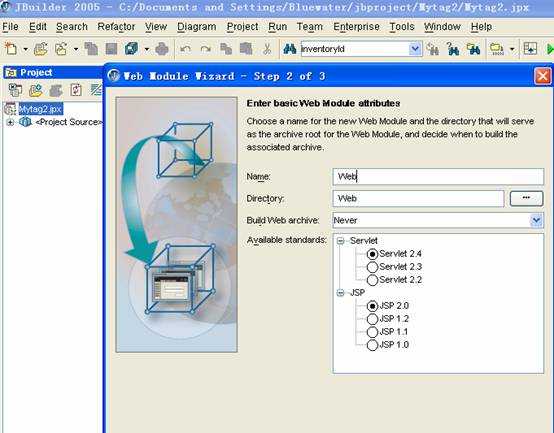Select the Servlet 2.2 radio button

[372, 280]
